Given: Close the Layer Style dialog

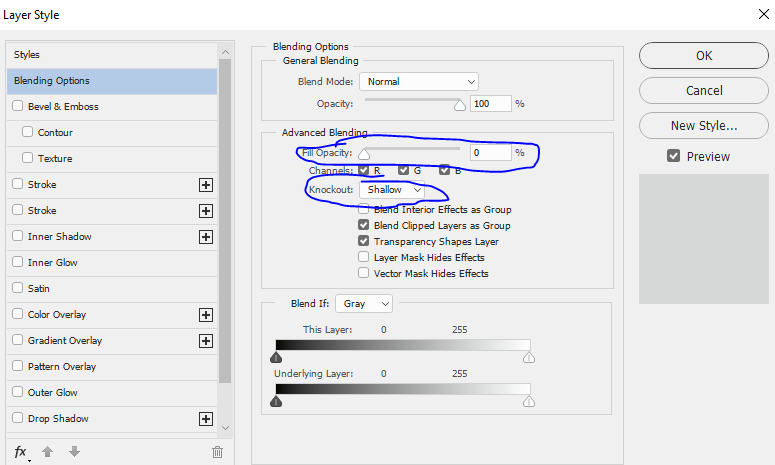Looking at the screenshot, I should (764, 14).
